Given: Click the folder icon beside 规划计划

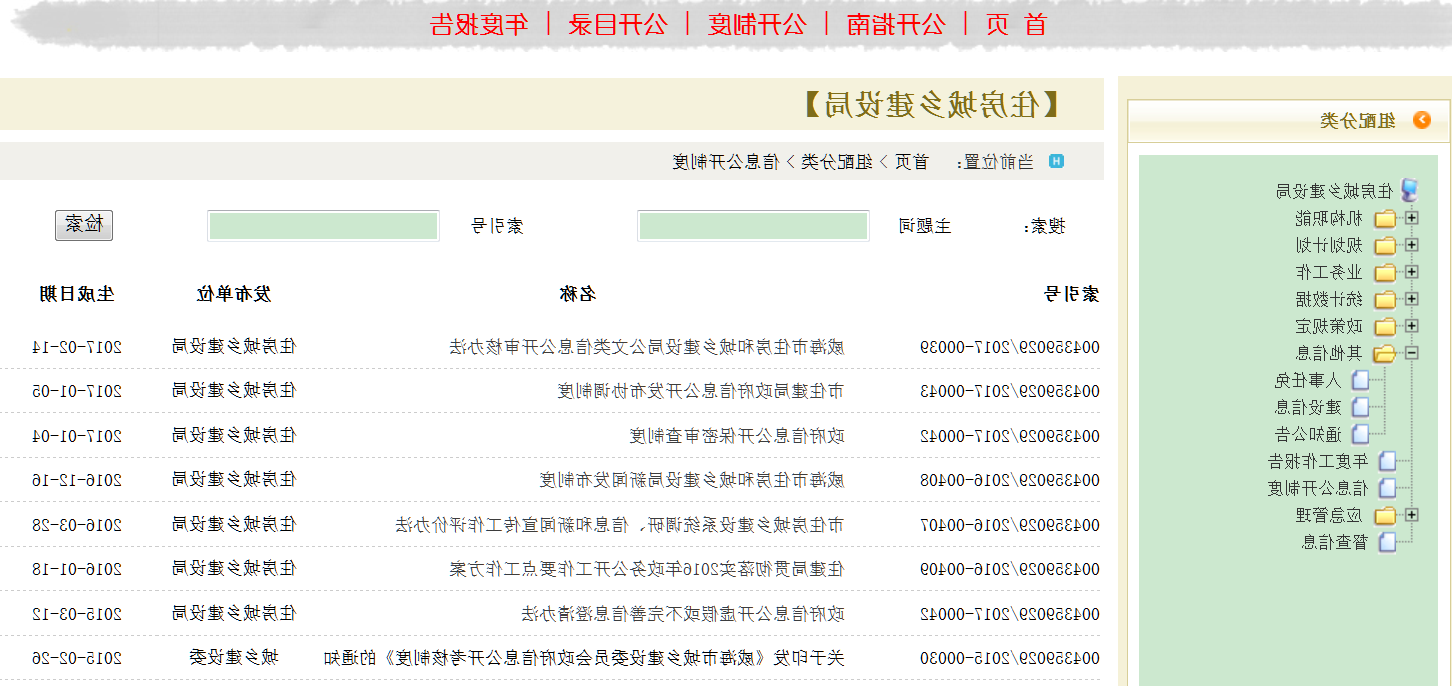Looking at the screenshot, I should point(1385,245).
